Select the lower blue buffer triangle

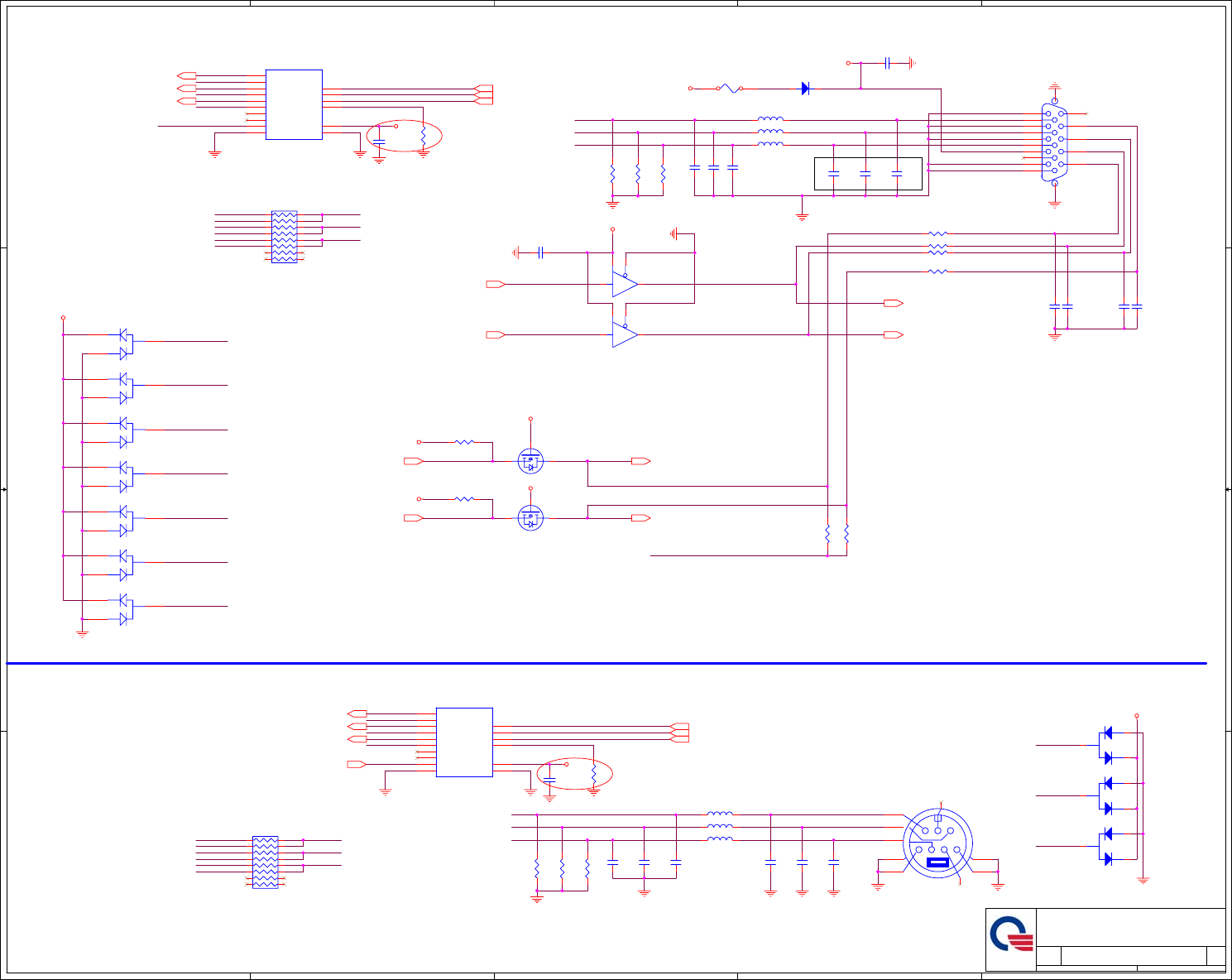pos(625,334)
